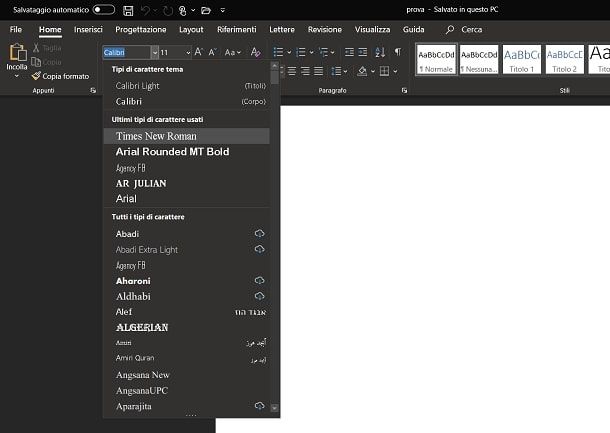The height and width of the screenshot is (433, 610).
Task: Click the cloud download icon next to Aldhabi
Action: click(x=259, y=296)
